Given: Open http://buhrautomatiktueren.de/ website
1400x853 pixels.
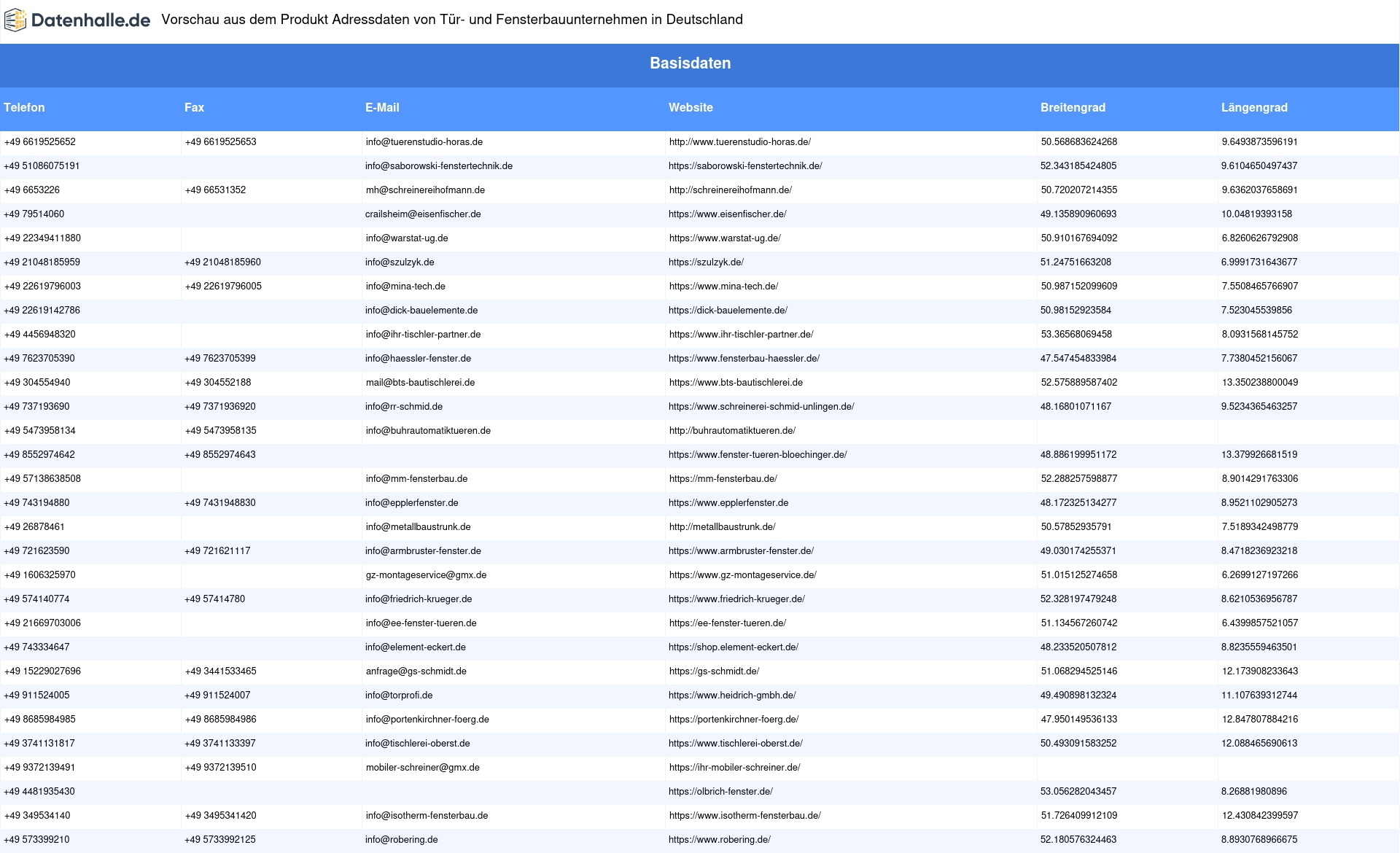Looking at the screenshot, I should point(732,431).
